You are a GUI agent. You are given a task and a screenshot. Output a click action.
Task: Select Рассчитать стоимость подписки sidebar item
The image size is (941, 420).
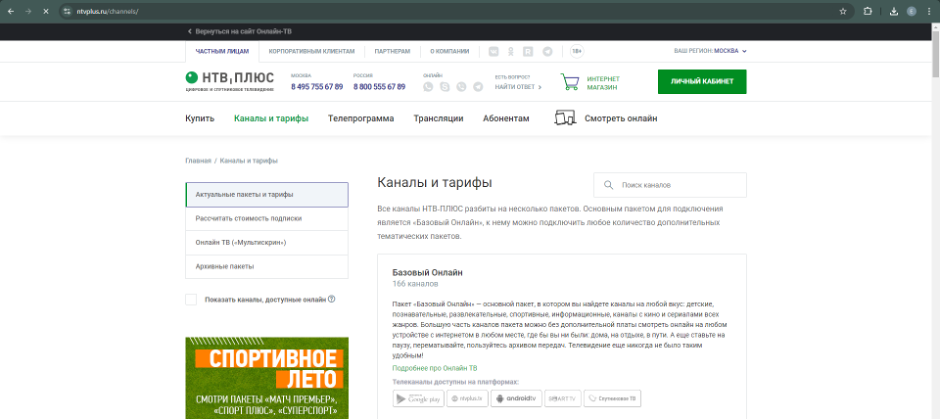(x=267, y=219)
